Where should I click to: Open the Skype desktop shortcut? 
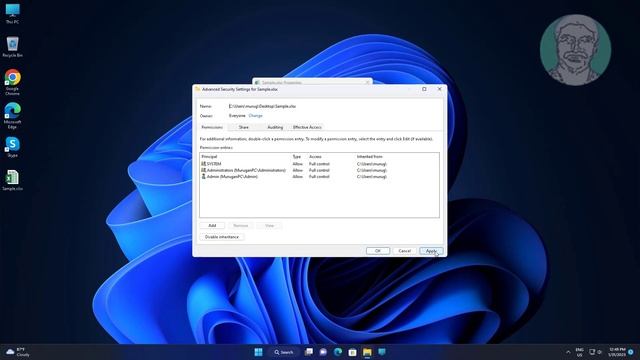[x=12, y=147]
